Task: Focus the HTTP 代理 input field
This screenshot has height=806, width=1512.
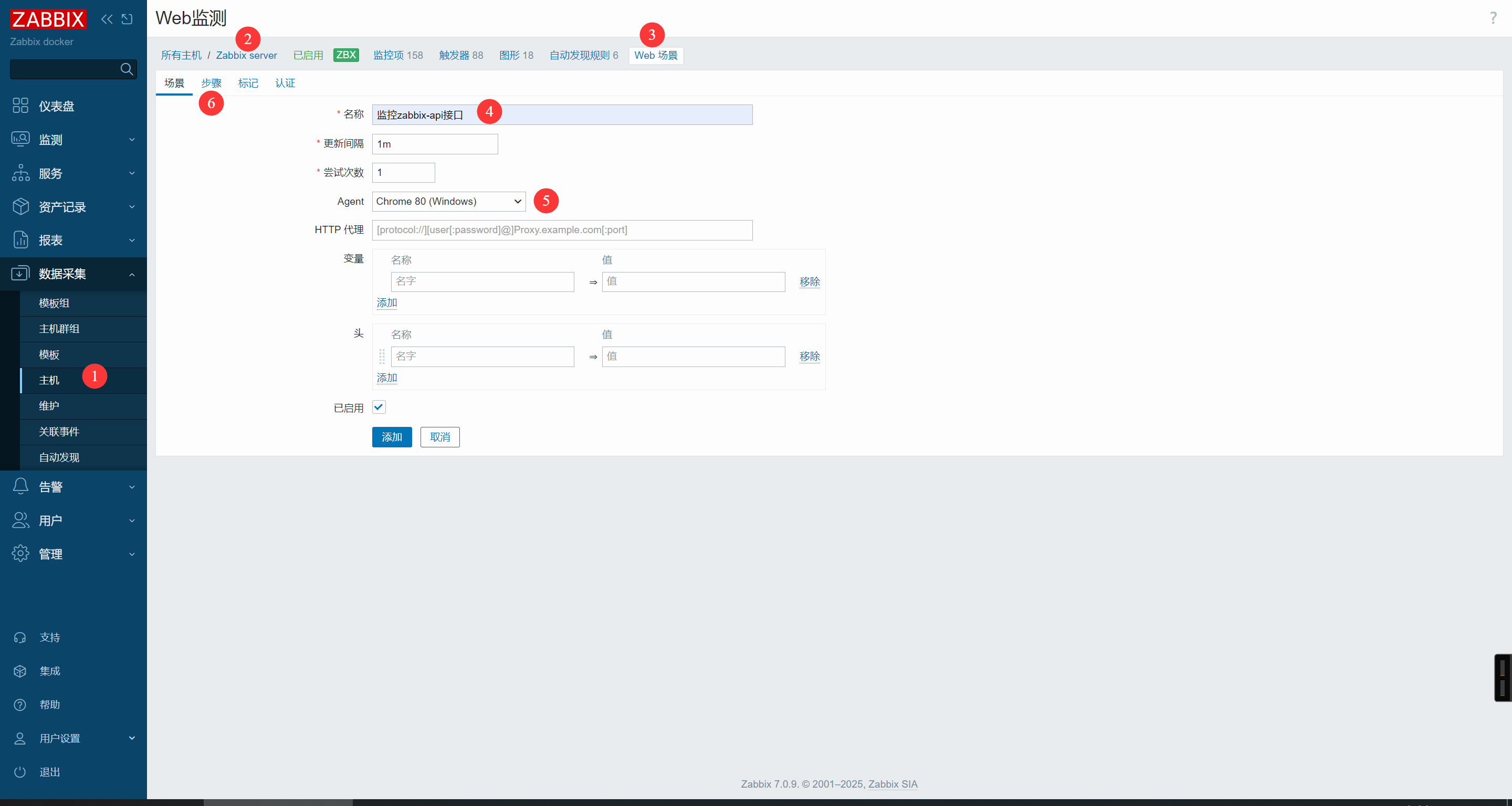Action: pos(562,230)
